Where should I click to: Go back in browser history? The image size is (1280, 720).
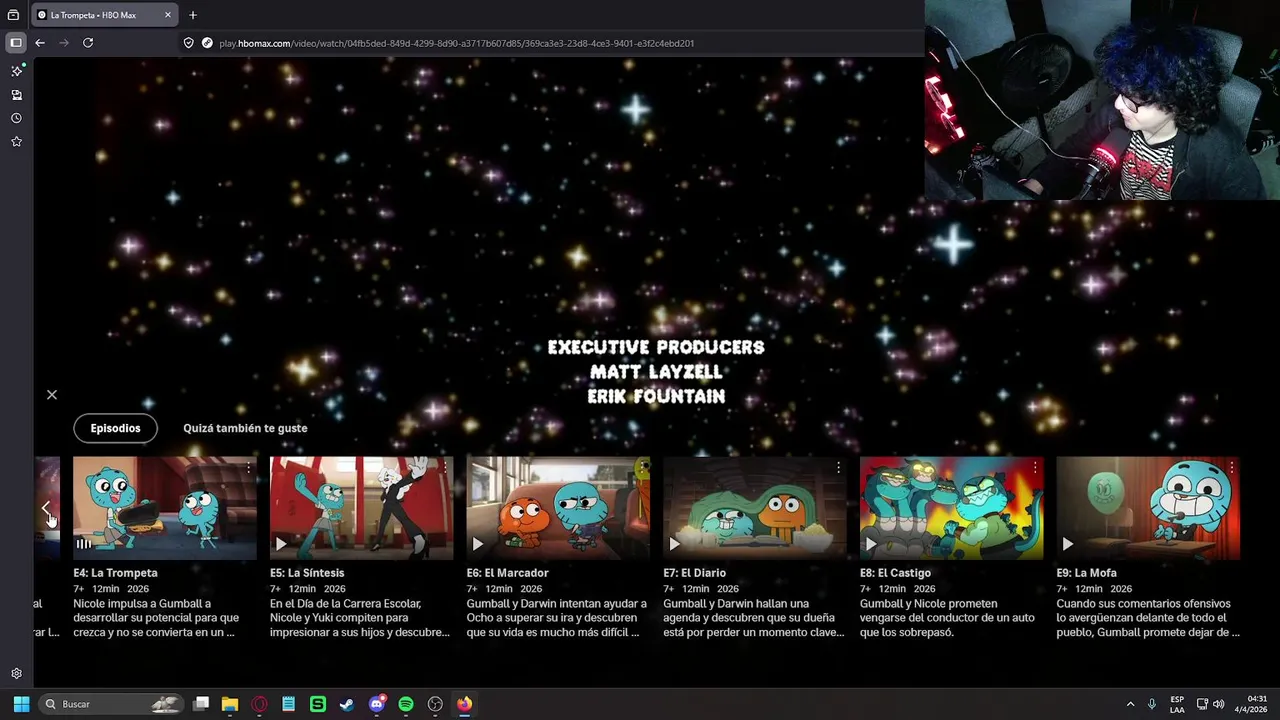tap(40, 43)
